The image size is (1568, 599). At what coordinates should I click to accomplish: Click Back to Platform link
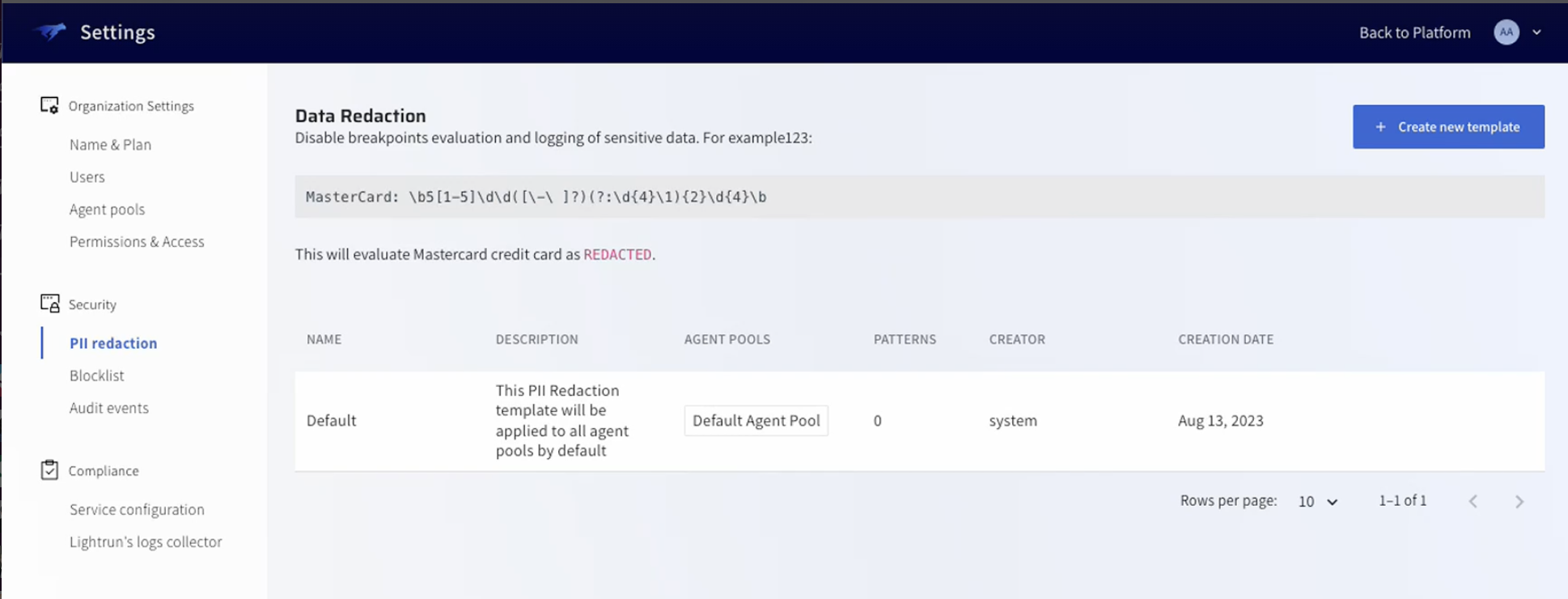click(x=1414, y=32)
